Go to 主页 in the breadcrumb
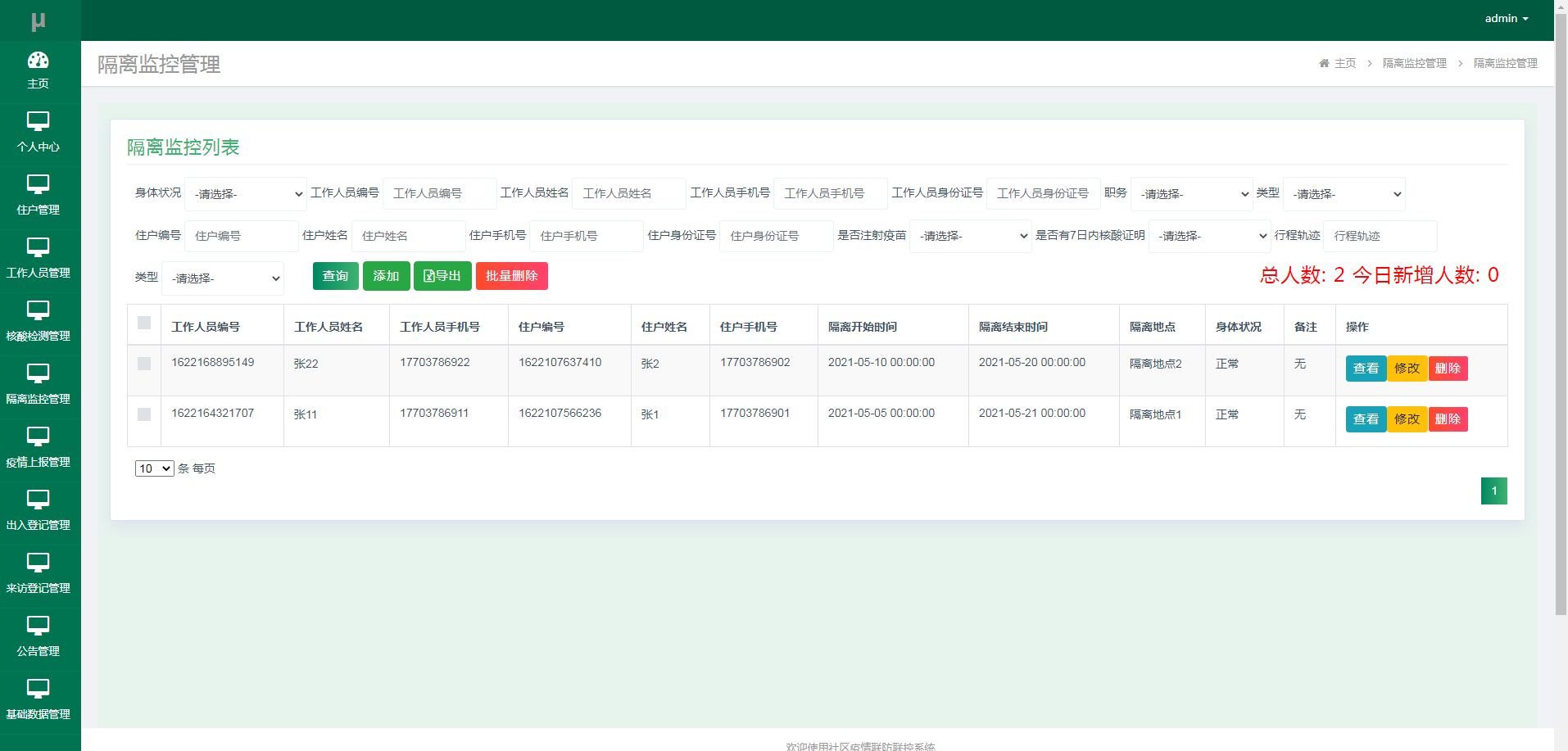The height and width of the screenshot is (751, 1568). click(1345, 63)
